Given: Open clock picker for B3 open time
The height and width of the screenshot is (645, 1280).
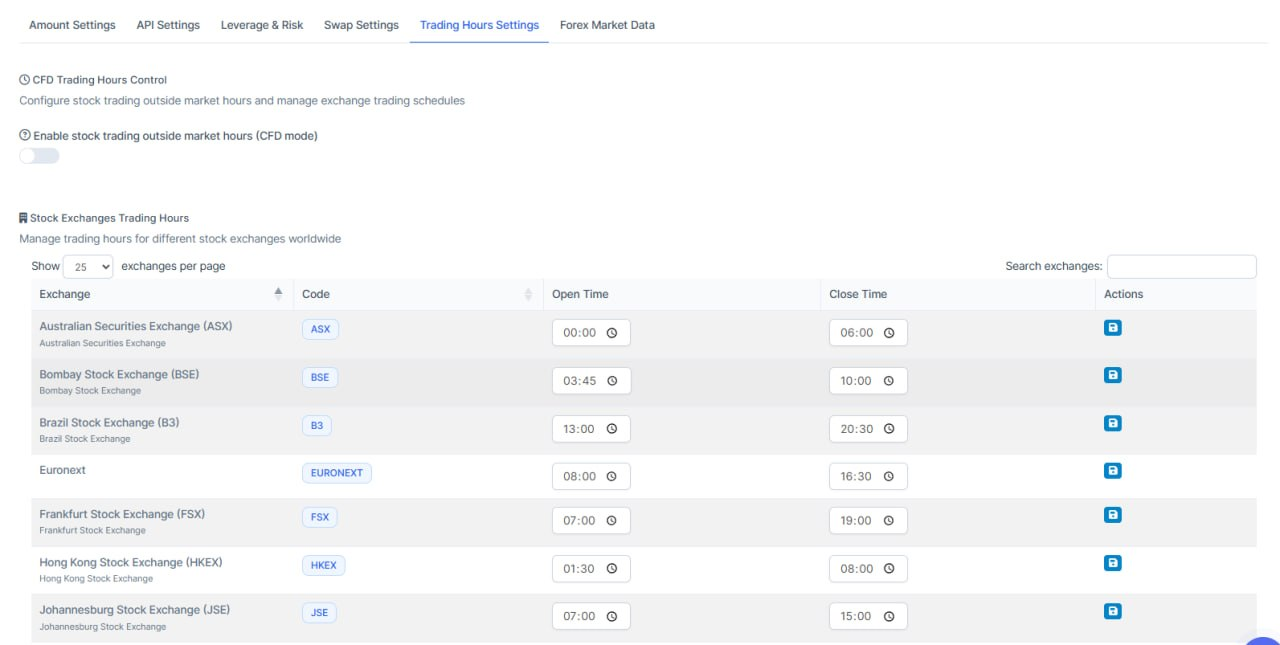Looking at the screenshot, I should 611,429.
